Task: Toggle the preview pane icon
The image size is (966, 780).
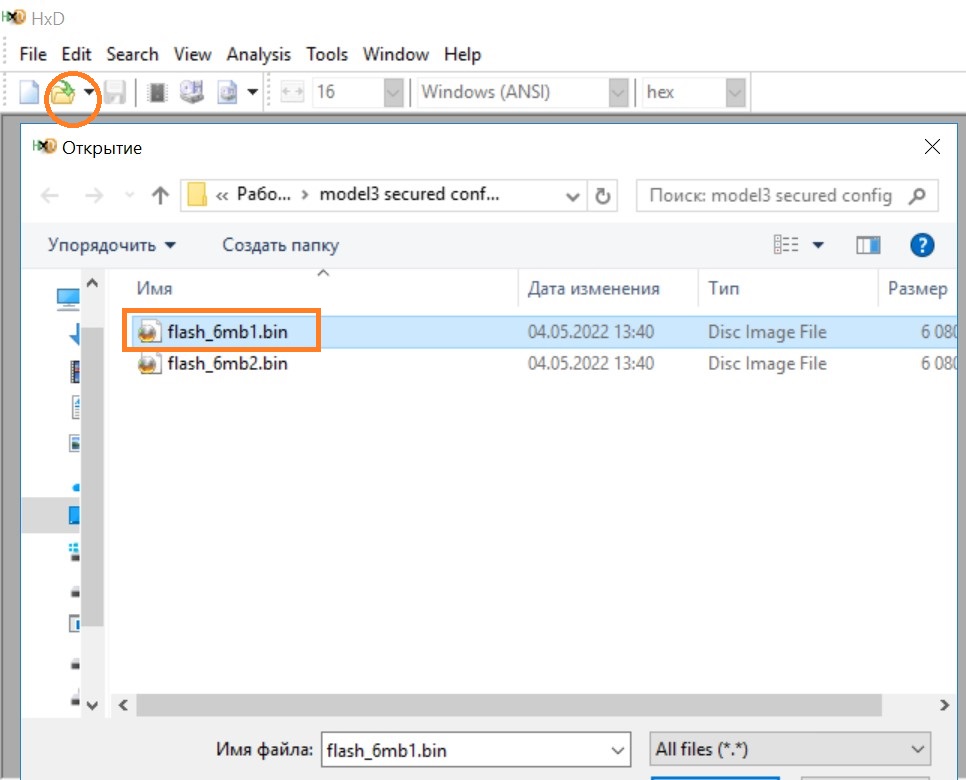Action: click(868, 245)
